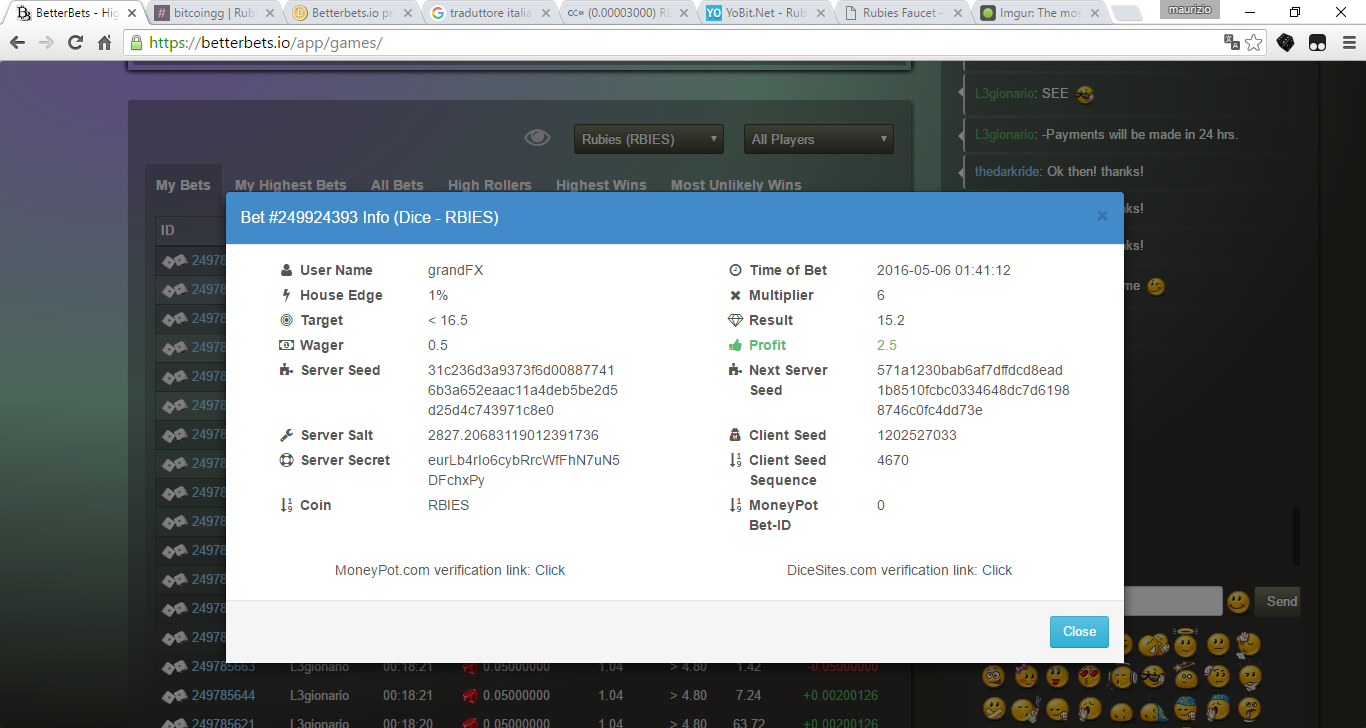1366x728 pixels.
Task: Insert the tongue-out emoji
Action: pyautogui.click(x=1057, y=676)
